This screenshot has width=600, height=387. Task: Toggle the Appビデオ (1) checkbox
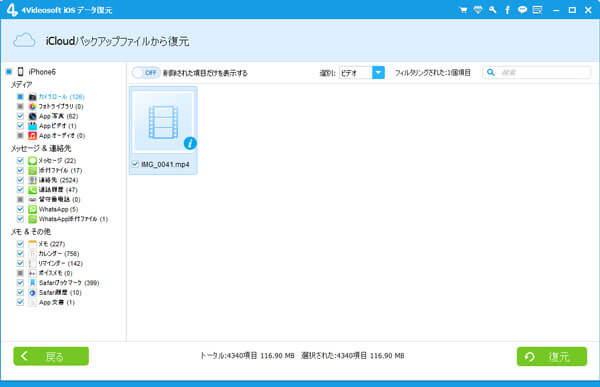pyautogui.click(x=20, y=126)
